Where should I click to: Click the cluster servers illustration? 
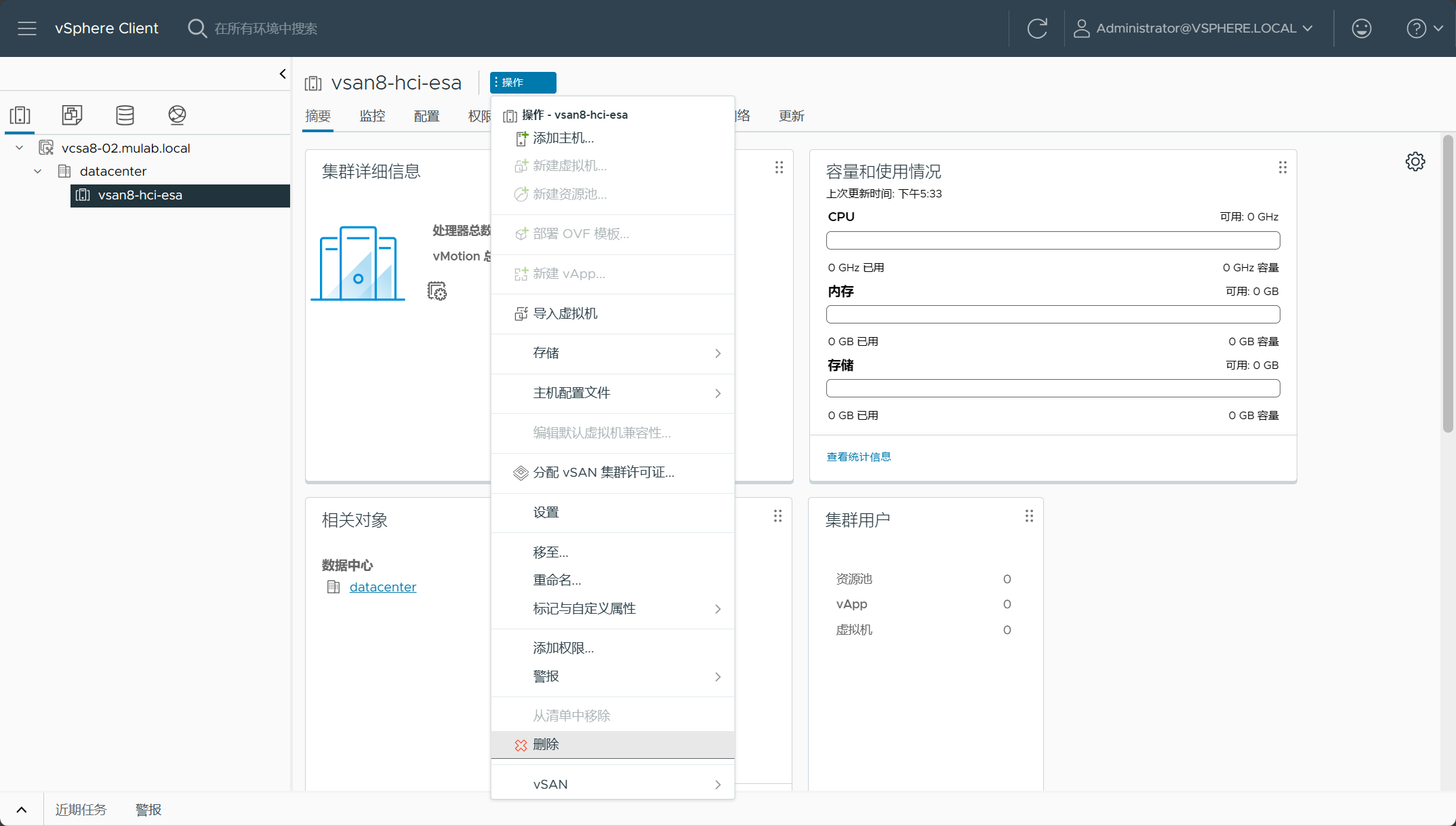click(358, 263)
